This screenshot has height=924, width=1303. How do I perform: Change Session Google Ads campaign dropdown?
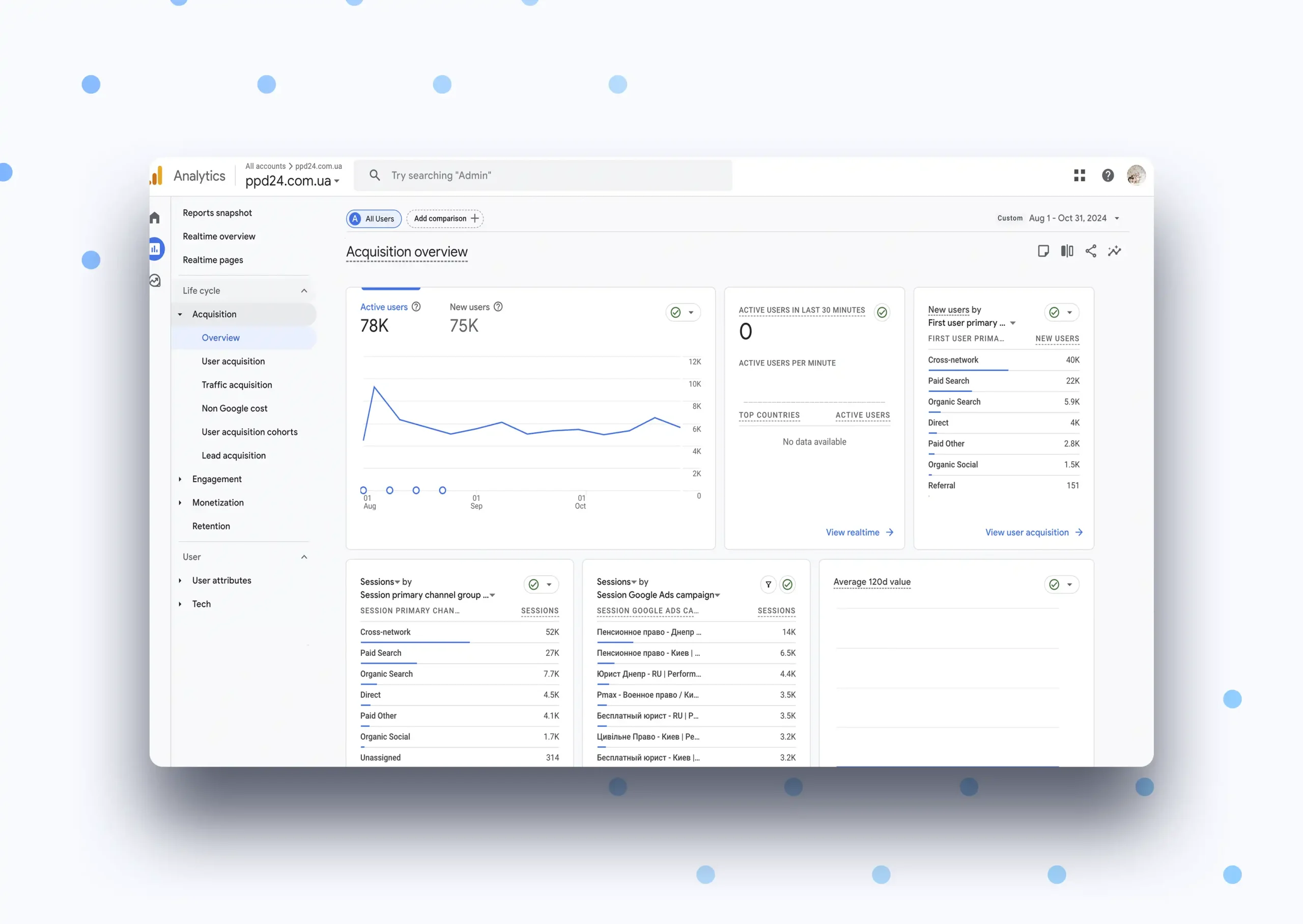pos(658,595)
